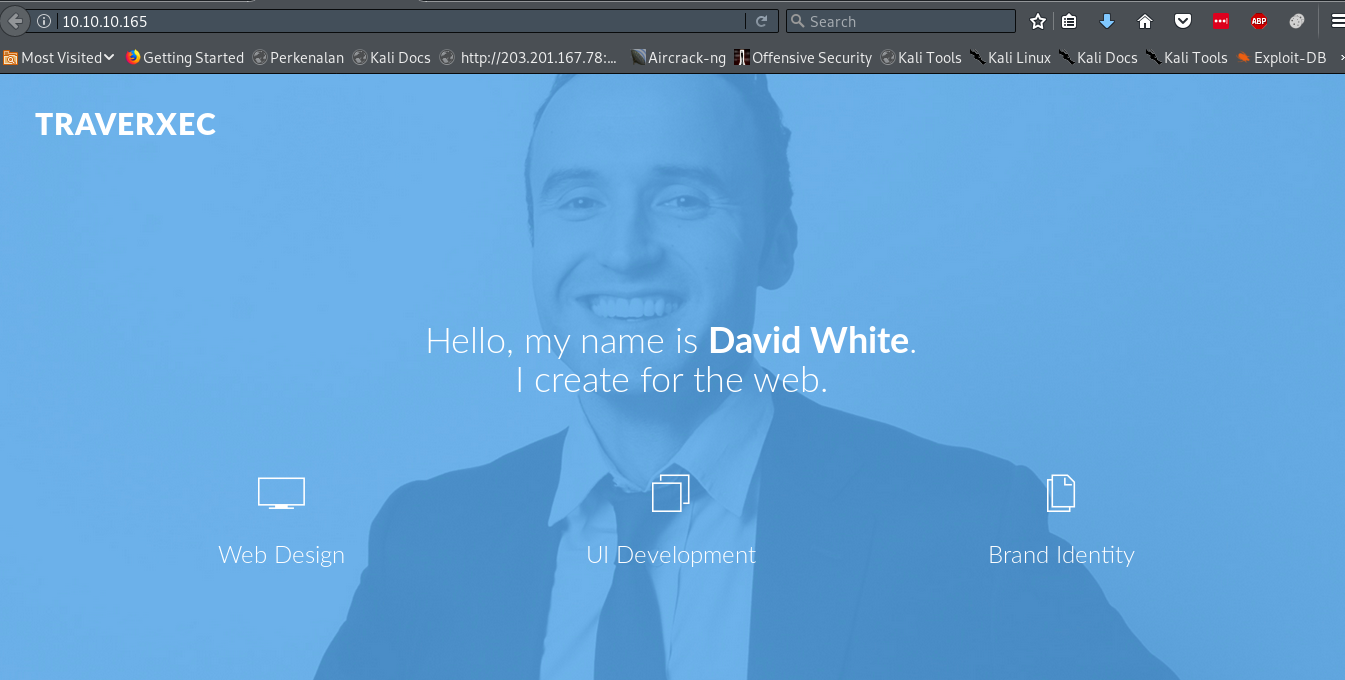Click the Search box in the toolbar

tap(901, 21)
